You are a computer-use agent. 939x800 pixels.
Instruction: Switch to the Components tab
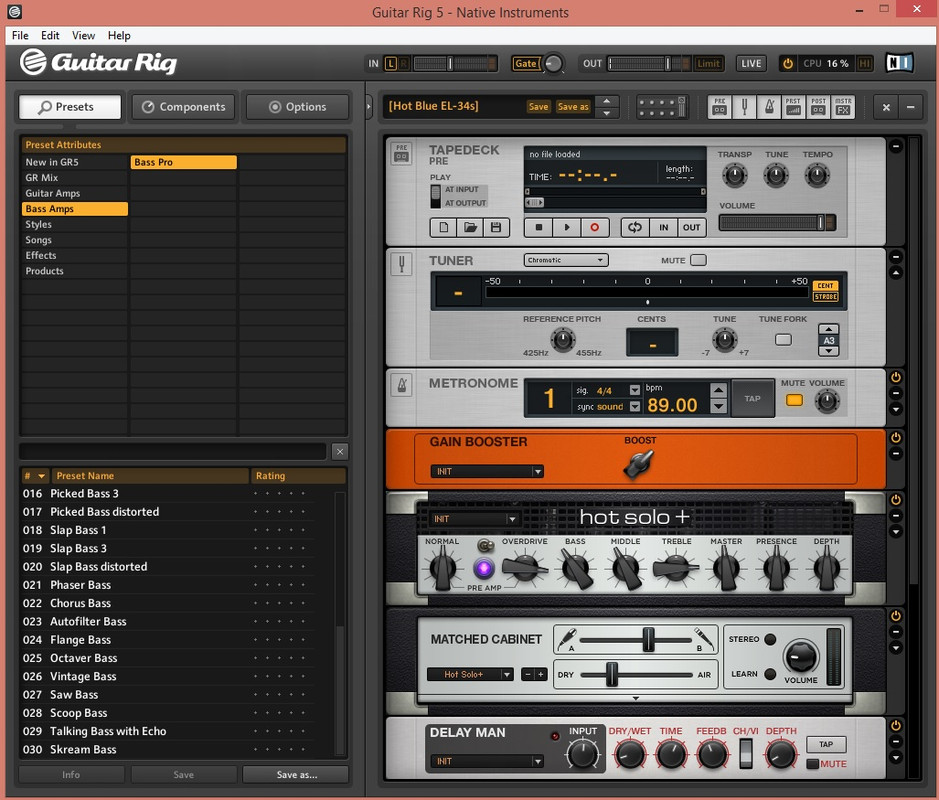point(183,107)
